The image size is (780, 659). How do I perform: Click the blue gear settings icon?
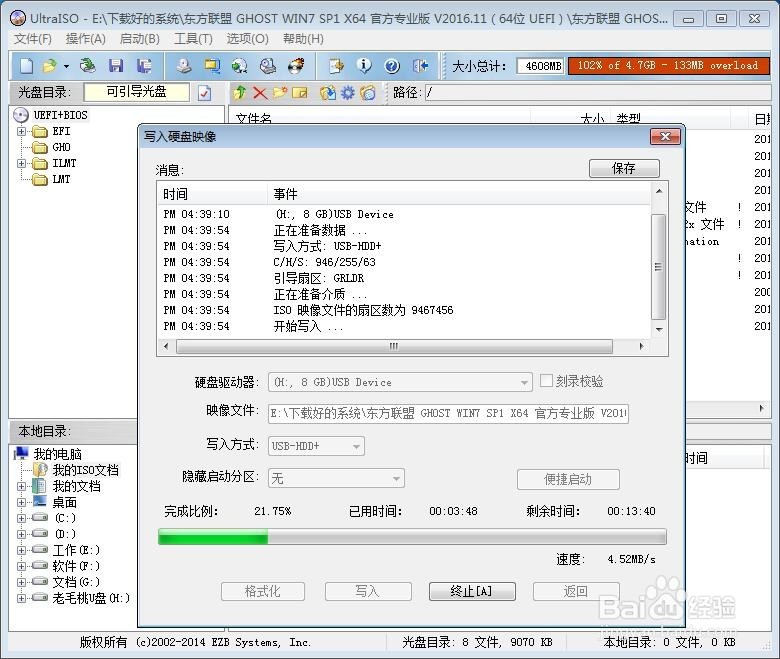pyautogui.click(x=348, y=93)
